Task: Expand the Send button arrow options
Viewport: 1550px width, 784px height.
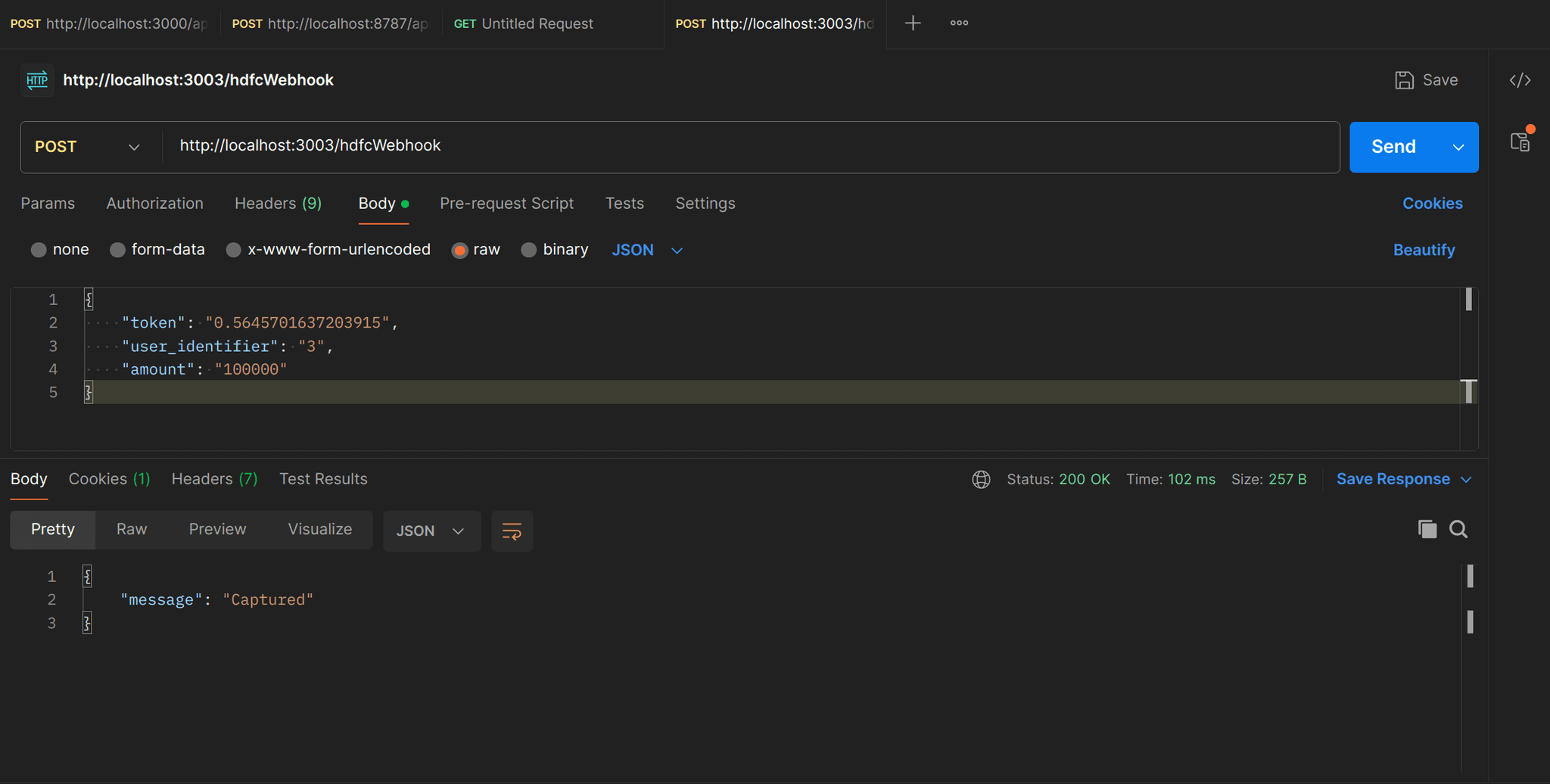Action: pyautogui.click(x=1458, y=147)
